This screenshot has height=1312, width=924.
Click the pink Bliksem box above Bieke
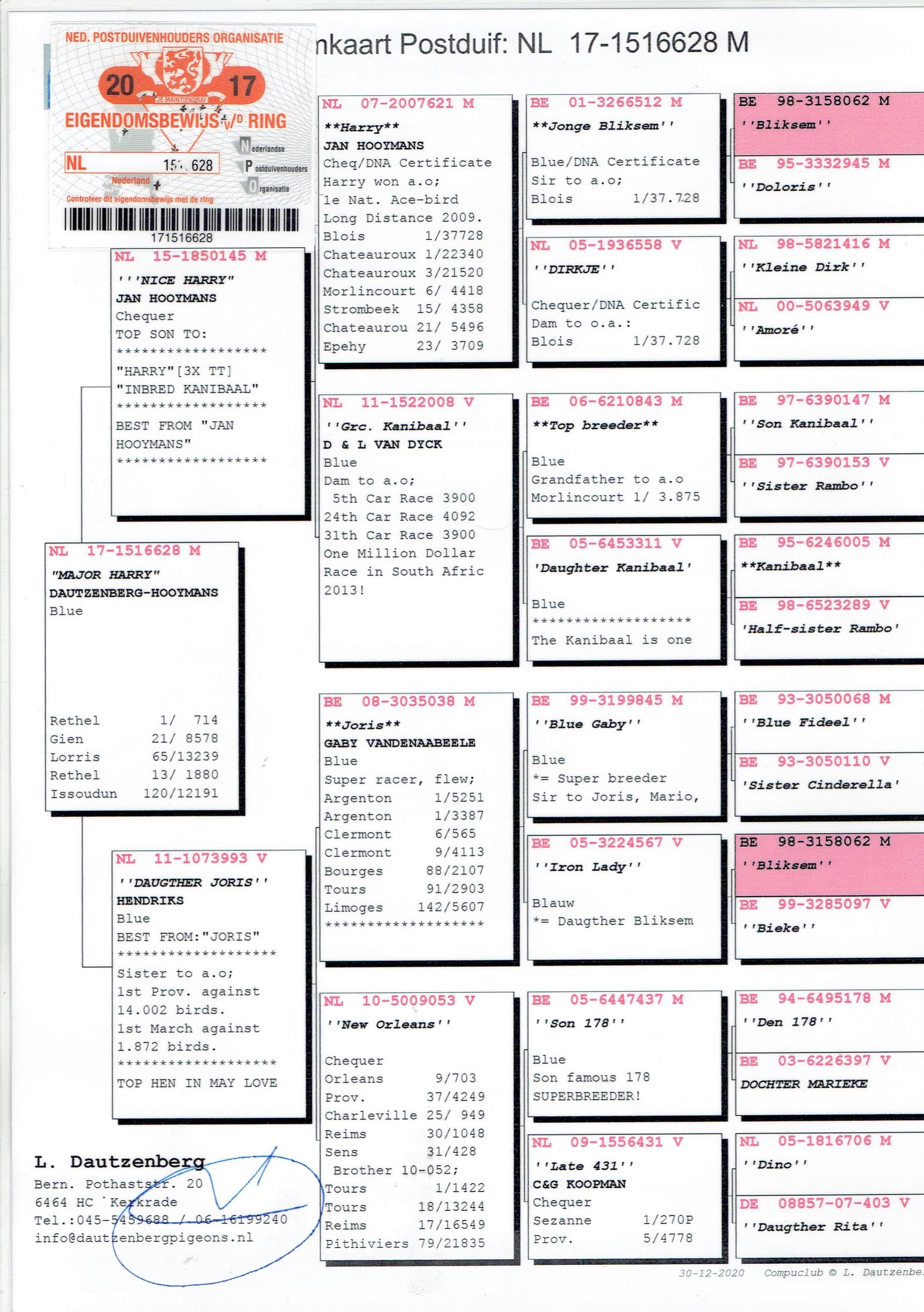(828, 865)
